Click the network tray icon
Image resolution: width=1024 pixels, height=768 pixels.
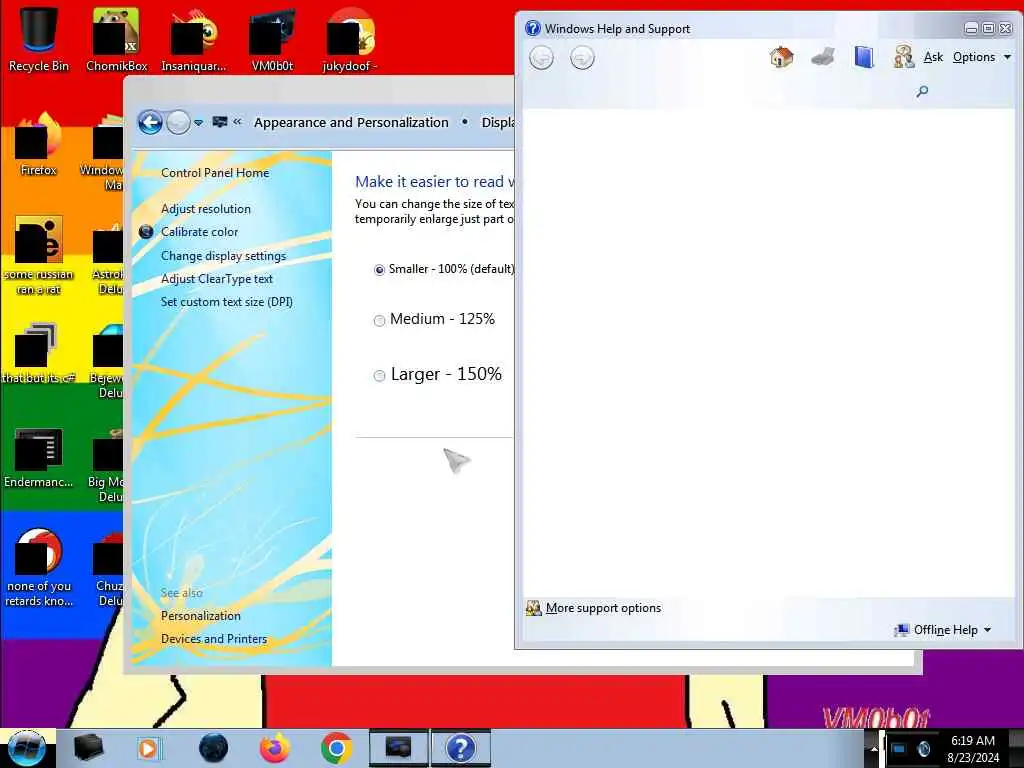(x=899, y=748)
